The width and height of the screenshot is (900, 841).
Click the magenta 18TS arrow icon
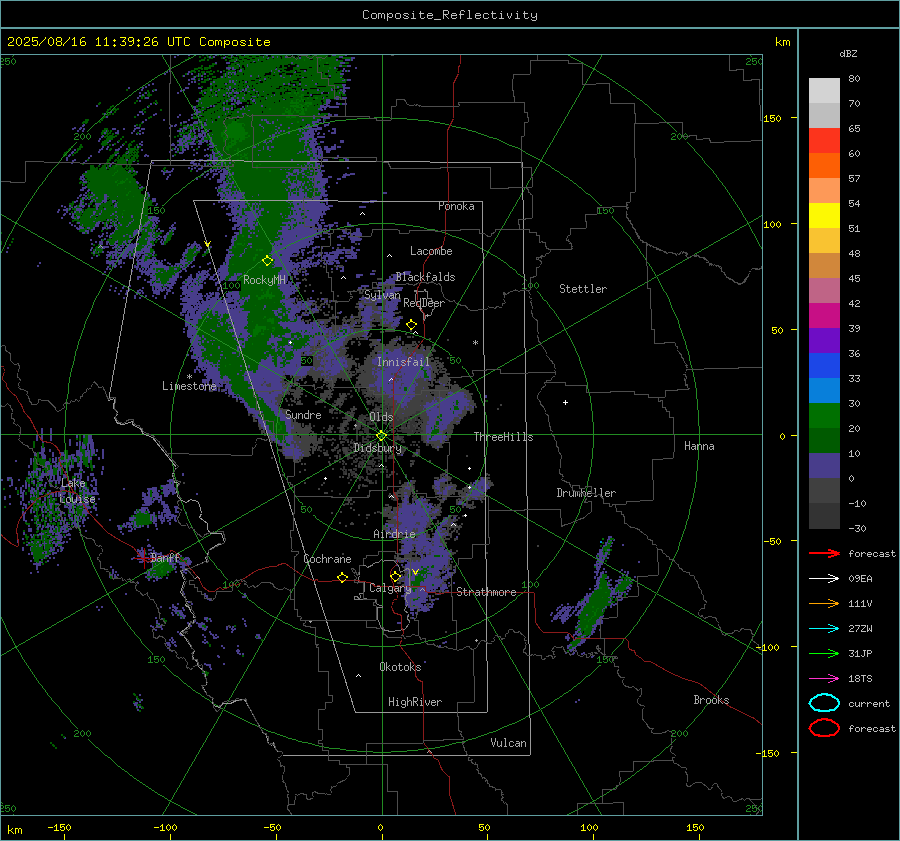824,679
